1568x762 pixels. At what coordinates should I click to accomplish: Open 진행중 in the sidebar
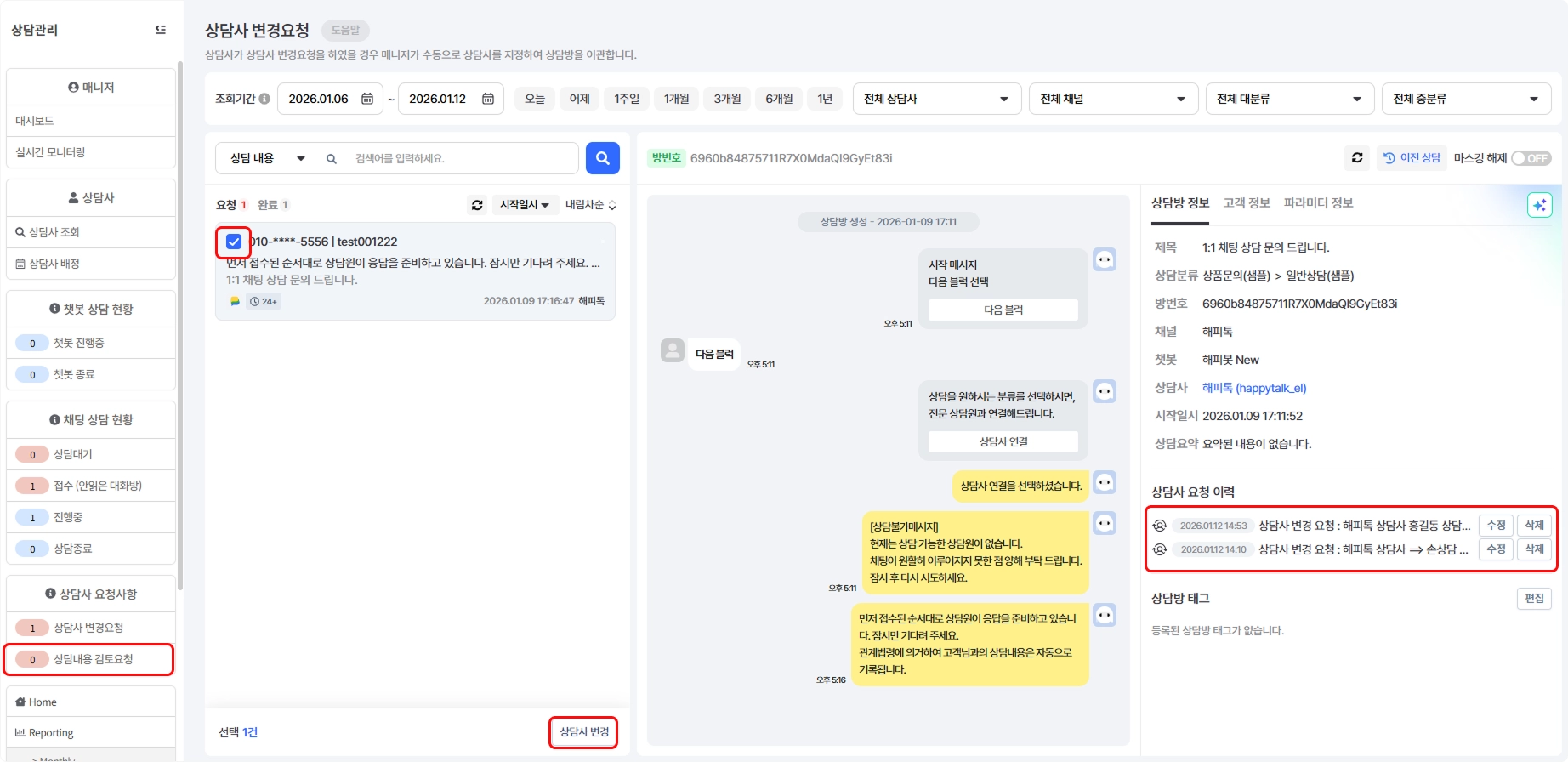[91, 517]
